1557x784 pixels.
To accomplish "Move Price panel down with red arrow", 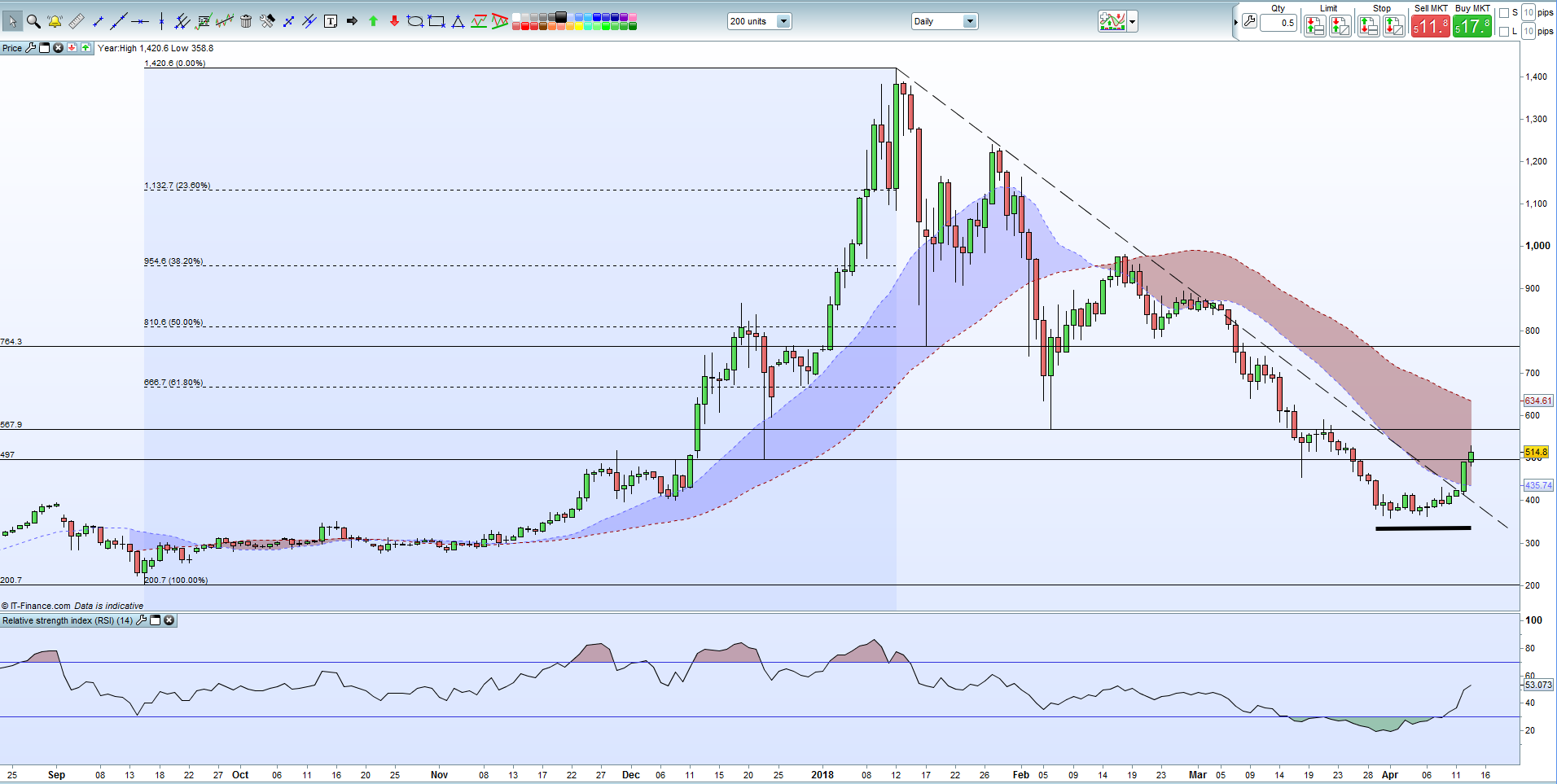I will [x=72, y=48].
